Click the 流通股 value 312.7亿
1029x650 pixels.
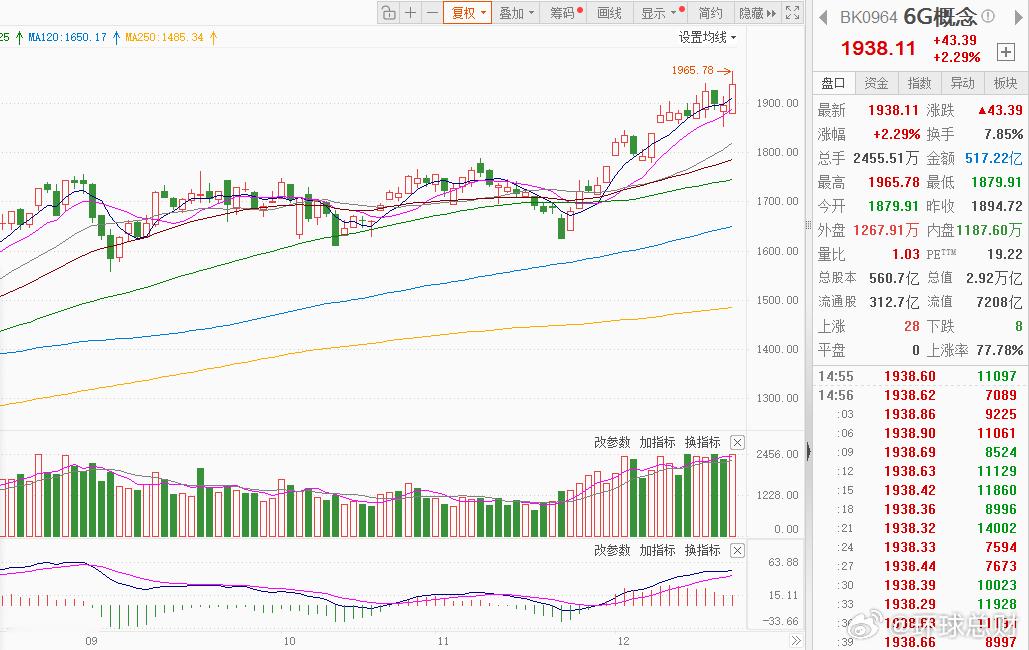(894, 302)
